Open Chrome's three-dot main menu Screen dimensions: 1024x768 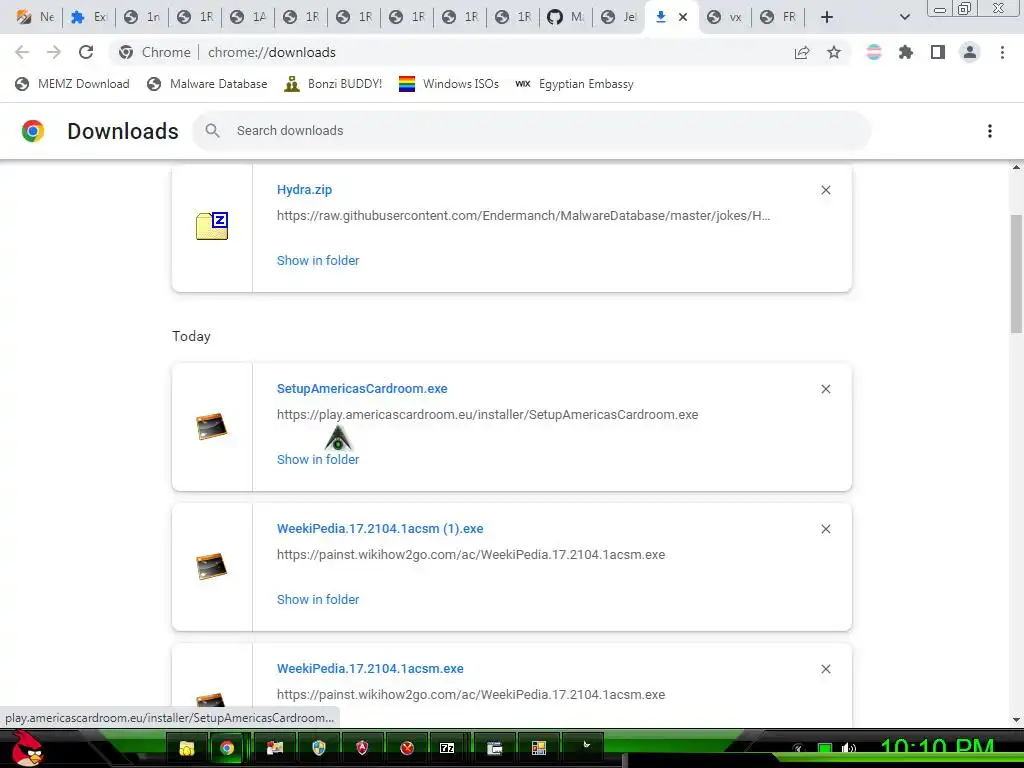pos(1002,52)
